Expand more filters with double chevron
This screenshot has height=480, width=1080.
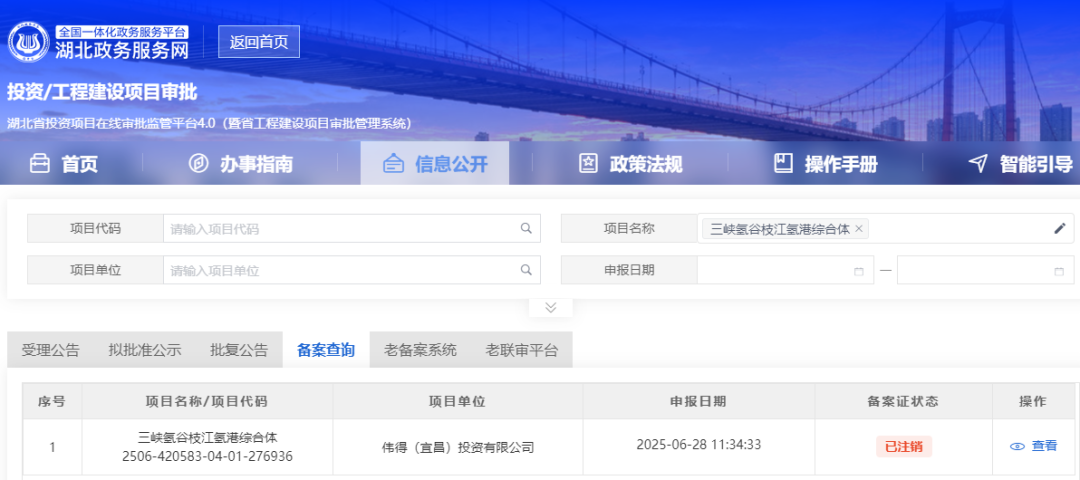coord(550,308)
